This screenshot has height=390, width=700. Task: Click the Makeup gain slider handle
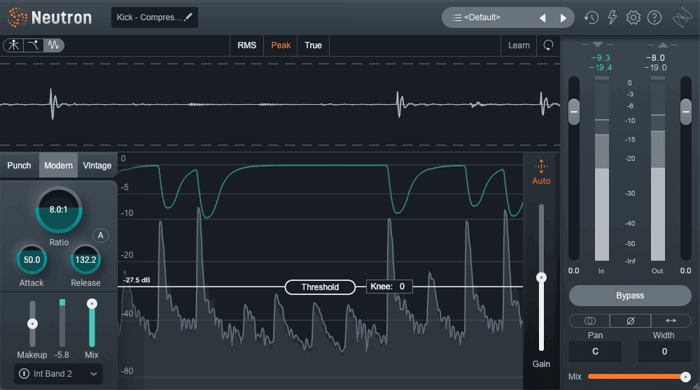[x=32, y=324]
